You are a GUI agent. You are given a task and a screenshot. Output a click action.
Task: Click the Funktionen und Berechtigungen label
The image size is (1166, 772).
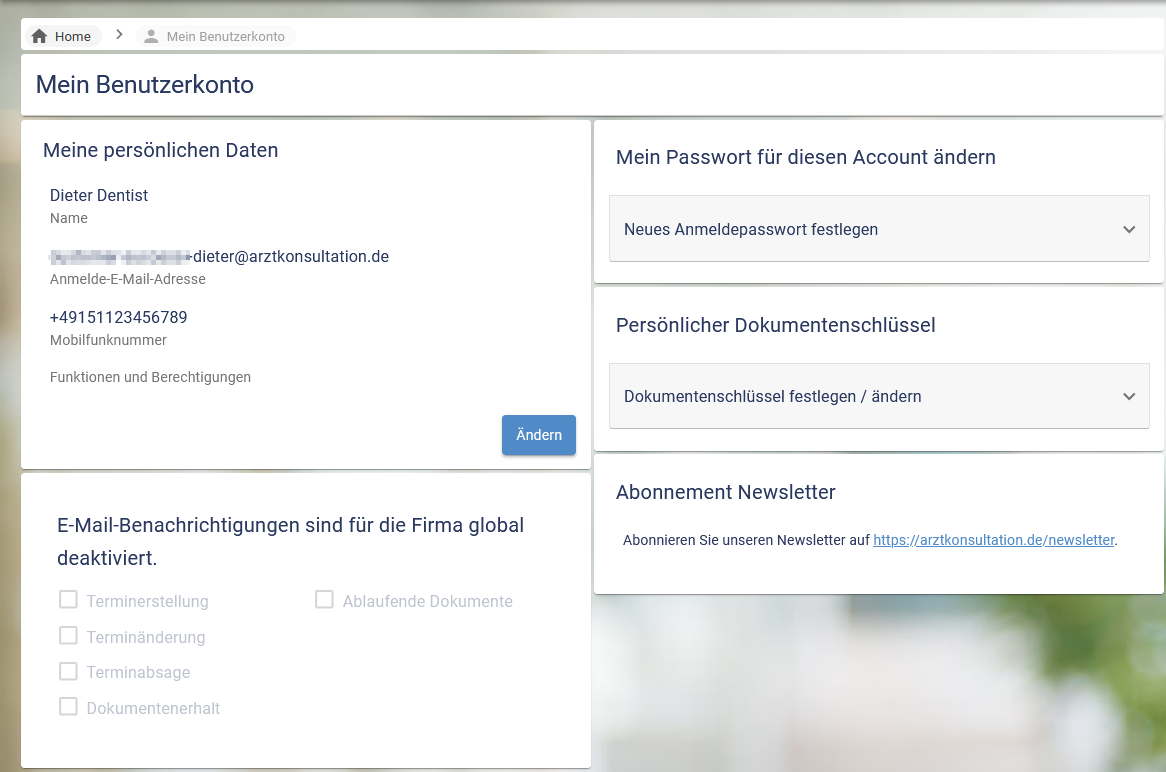[x=150, y=377]
